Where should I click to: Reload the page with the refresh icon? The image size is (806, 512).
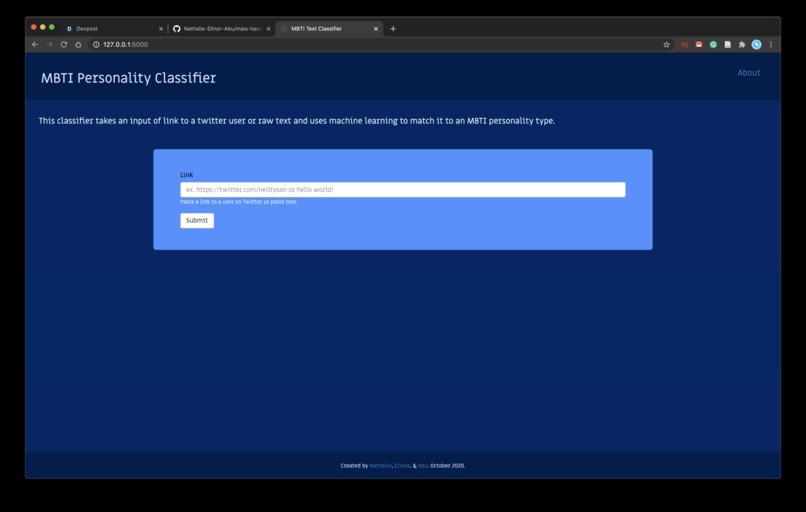(64, 45)
